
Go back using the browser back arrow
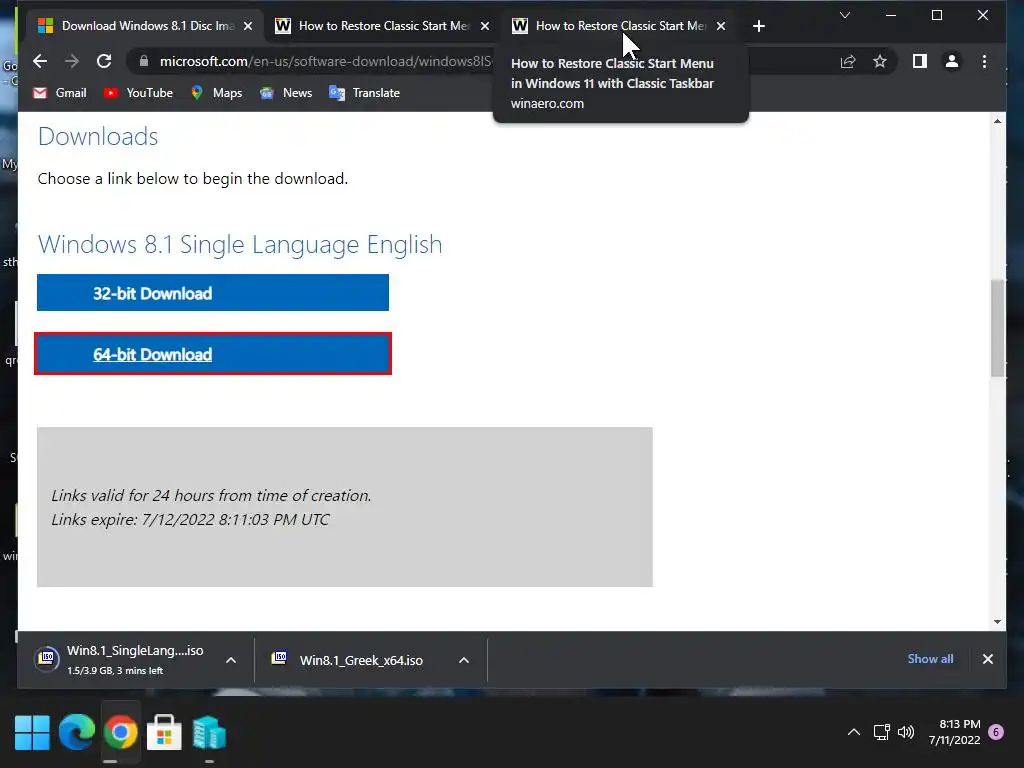click(40, 61)
